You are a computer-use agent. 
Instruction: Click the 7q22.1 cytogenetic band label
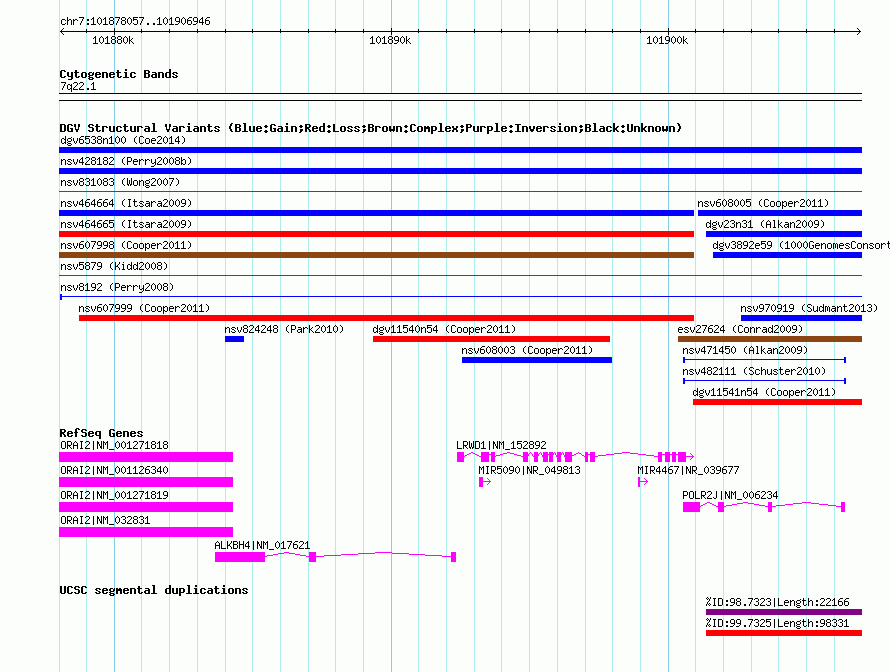(78, 86)
